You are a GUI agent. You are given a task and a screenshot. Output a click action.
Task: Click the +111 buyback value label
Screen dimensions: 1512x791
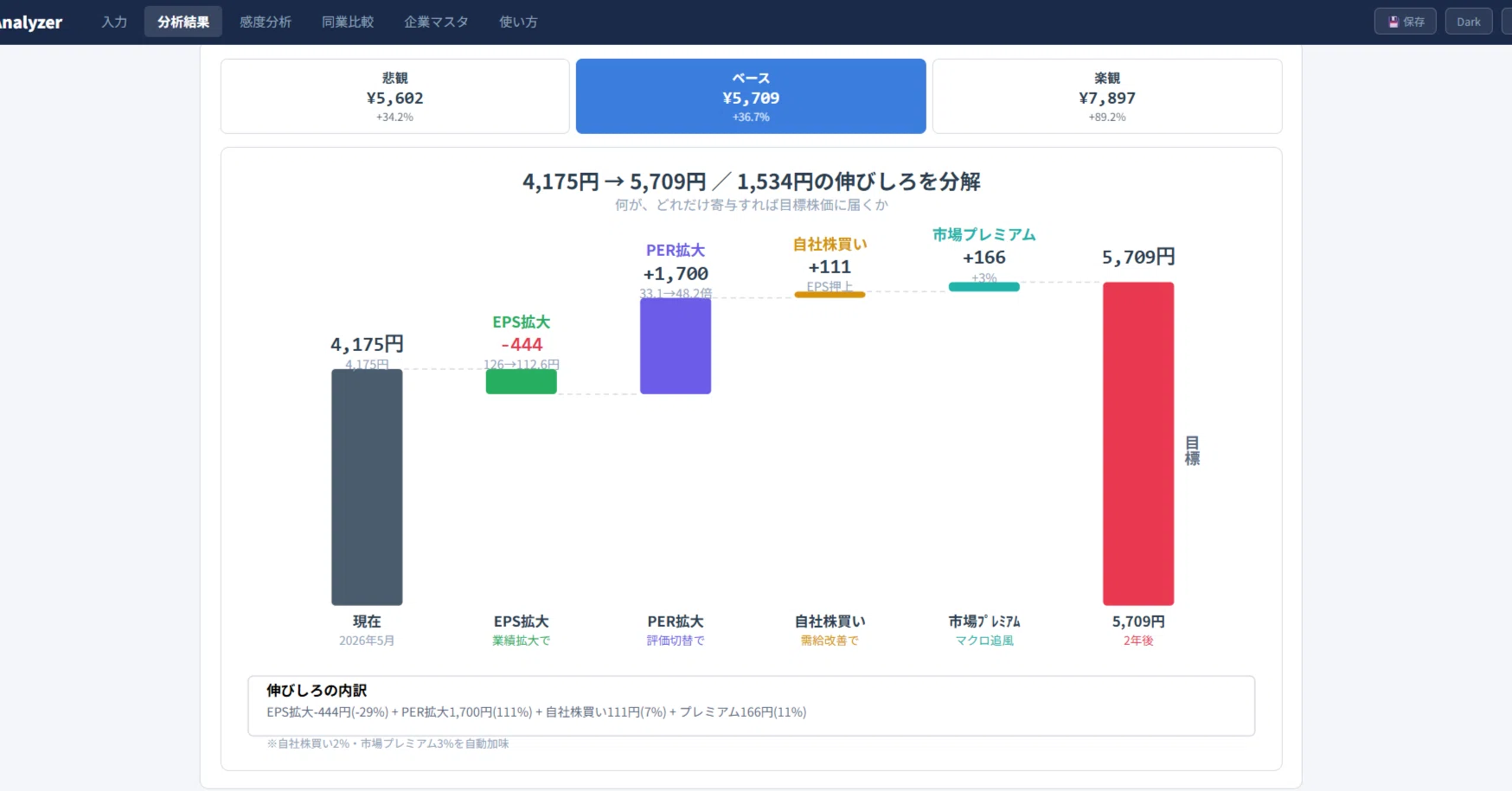830,267
